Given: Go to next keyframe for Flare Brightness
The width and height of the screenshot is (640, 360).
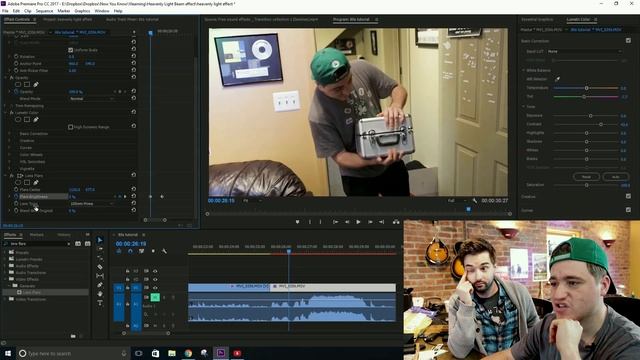Looking at the screenshot, I should (x=125, y=196).
